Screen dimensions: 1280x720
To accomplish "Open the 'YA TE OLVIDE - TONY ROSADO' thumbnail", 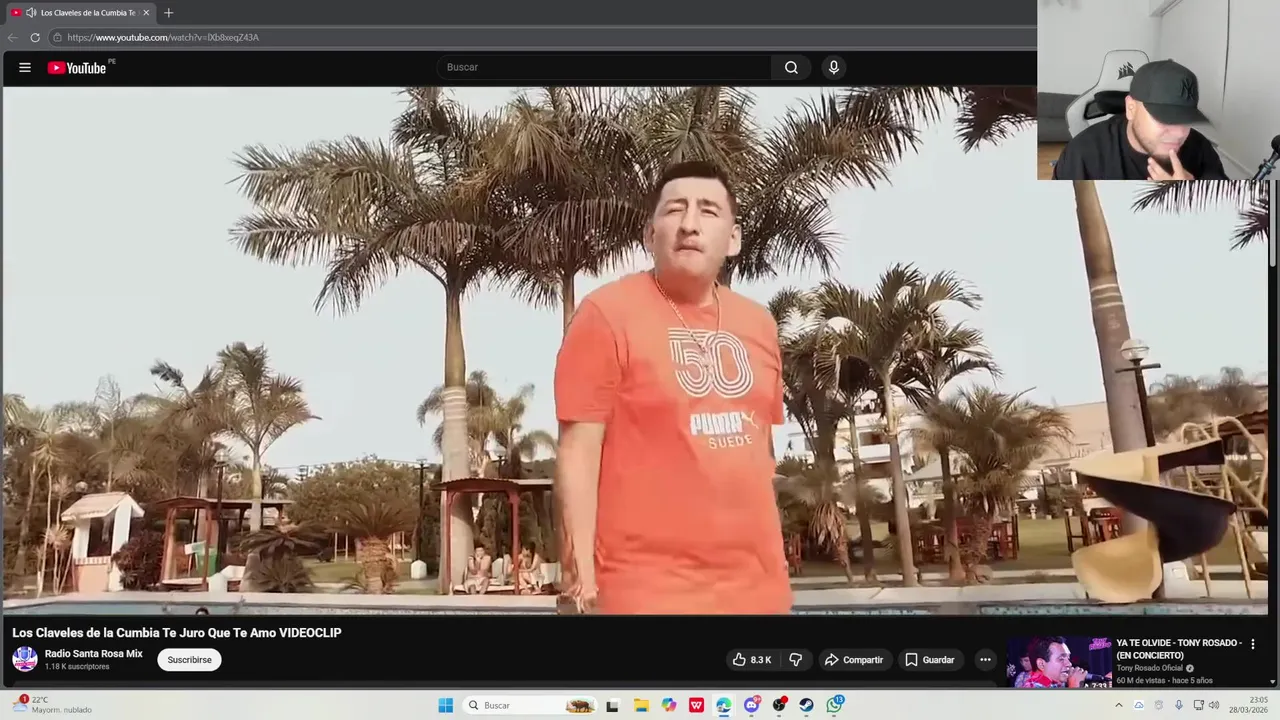I will pyautogui.click(x=1059, y=661).
